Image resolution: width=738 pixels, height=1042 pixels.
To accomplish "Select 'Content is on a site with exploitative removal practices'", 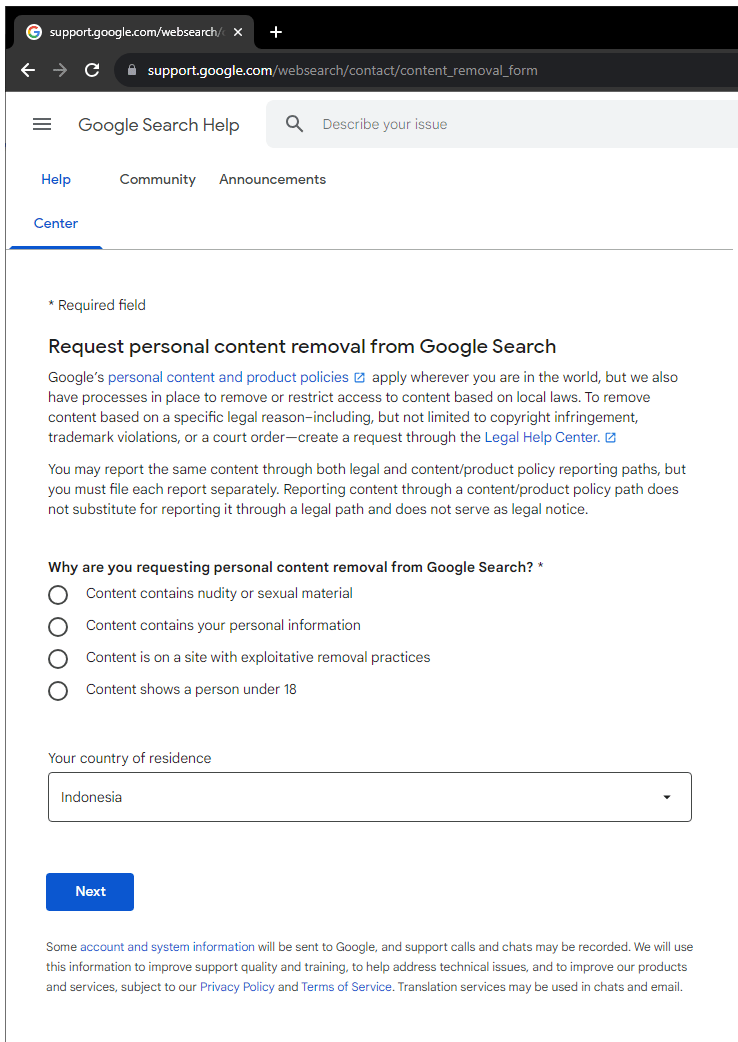I will tap(57, 658).
